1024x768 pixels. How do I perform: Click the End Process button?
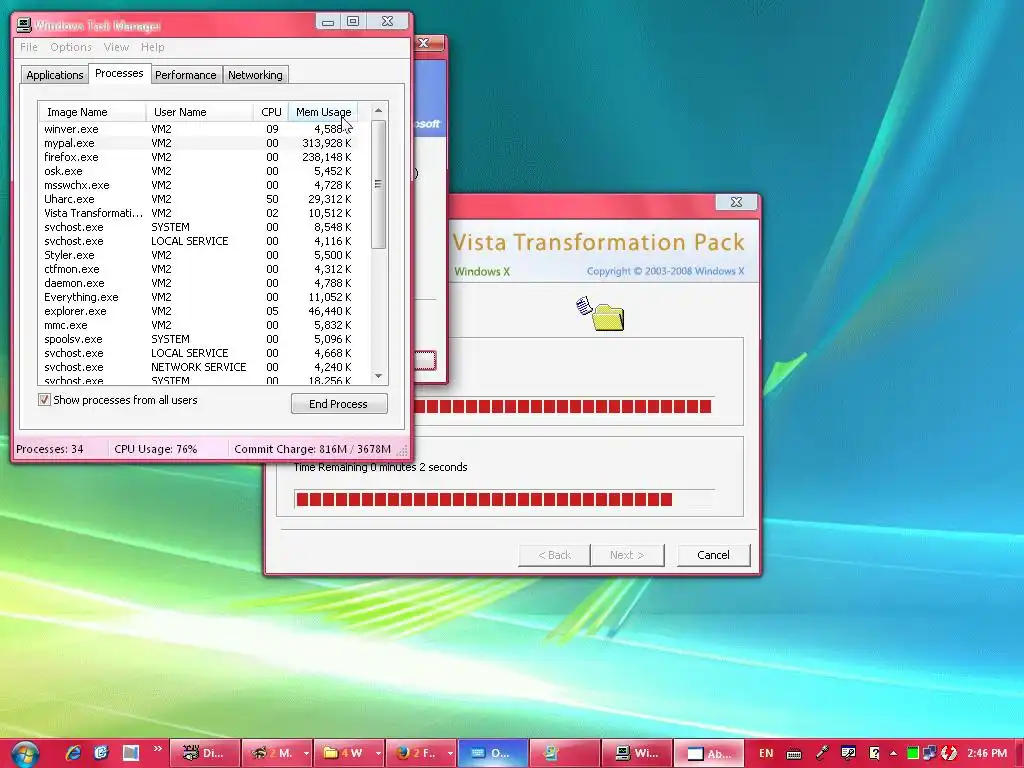coord(339,404)
